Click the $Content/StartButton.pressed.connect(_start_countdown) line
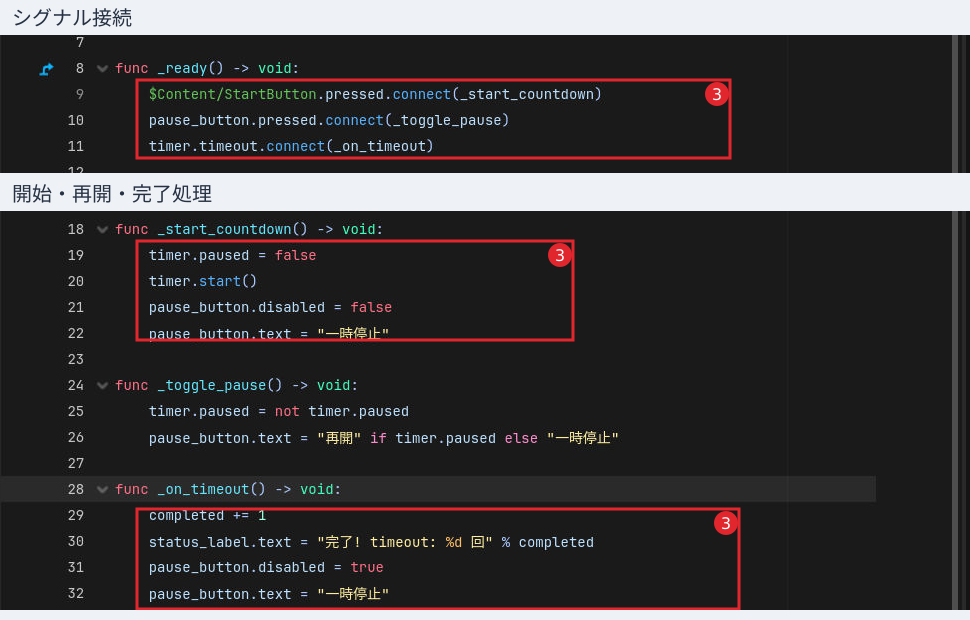This screenshot has width=970, height=620. click(x=375, y=94)
